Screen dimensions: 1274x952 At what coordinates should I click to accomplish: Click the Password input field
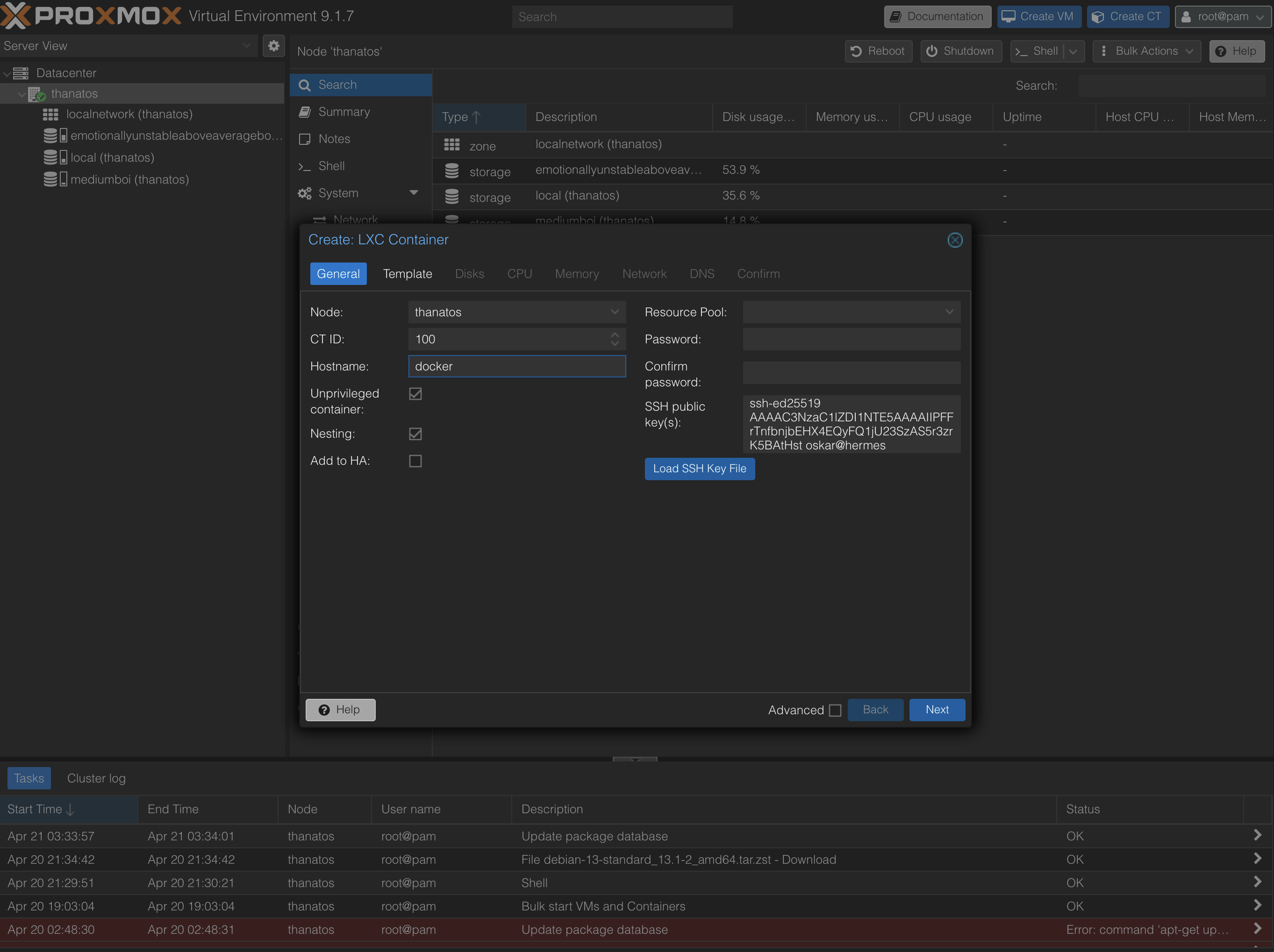(851, 340)
